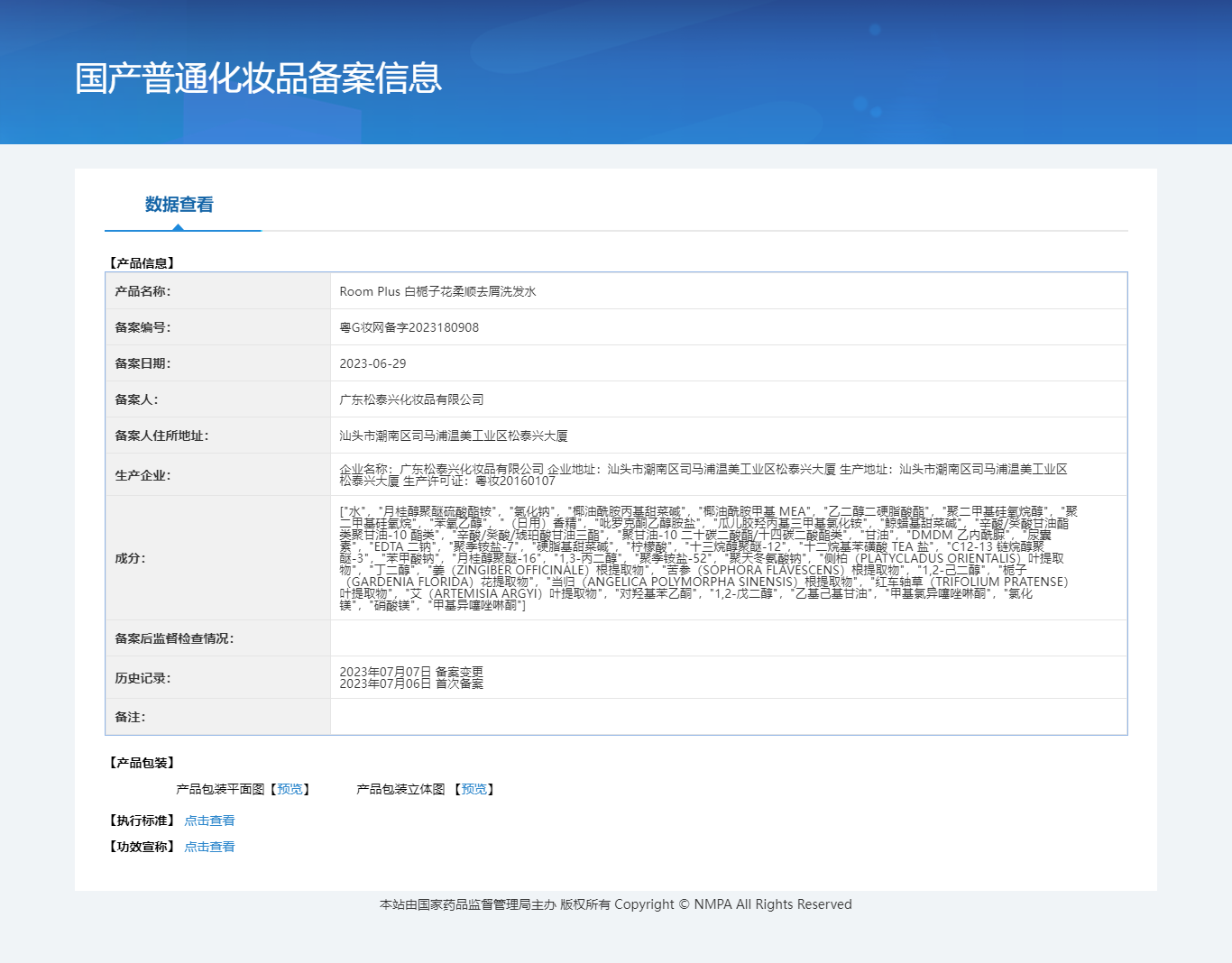The width and height of the screenshot is (1232, 963).
Task: Click the NMPA copyright footer text
Action: [615, 904]
